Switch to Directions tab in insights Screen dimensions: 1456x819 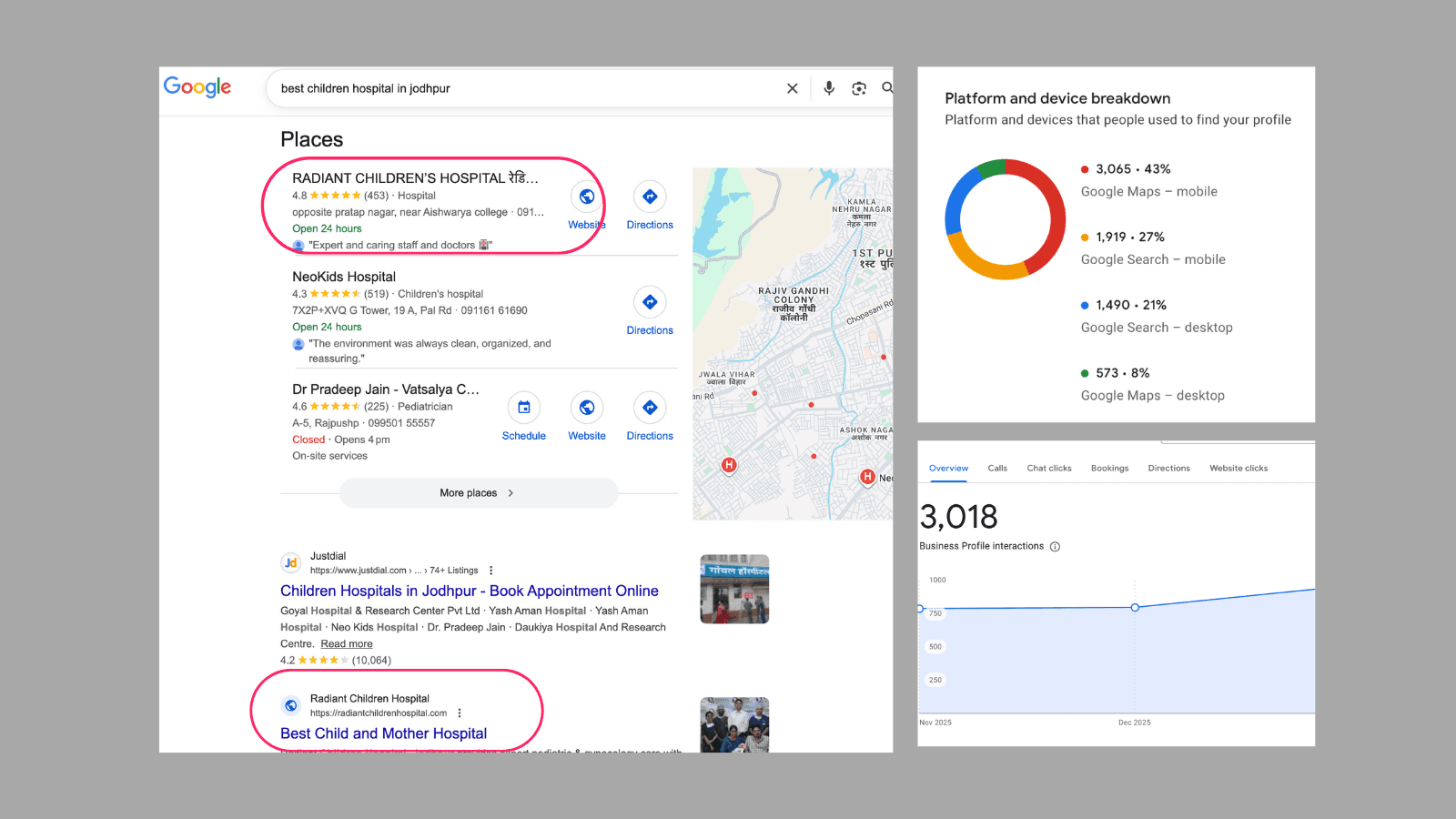coord(1169,469)
